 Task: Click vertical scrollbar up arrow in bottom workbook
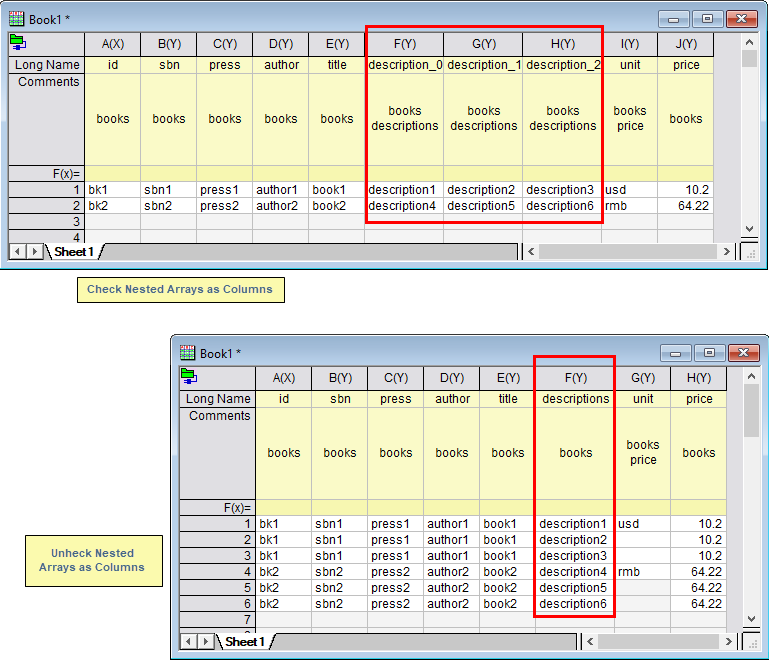[x=751, y=376]
